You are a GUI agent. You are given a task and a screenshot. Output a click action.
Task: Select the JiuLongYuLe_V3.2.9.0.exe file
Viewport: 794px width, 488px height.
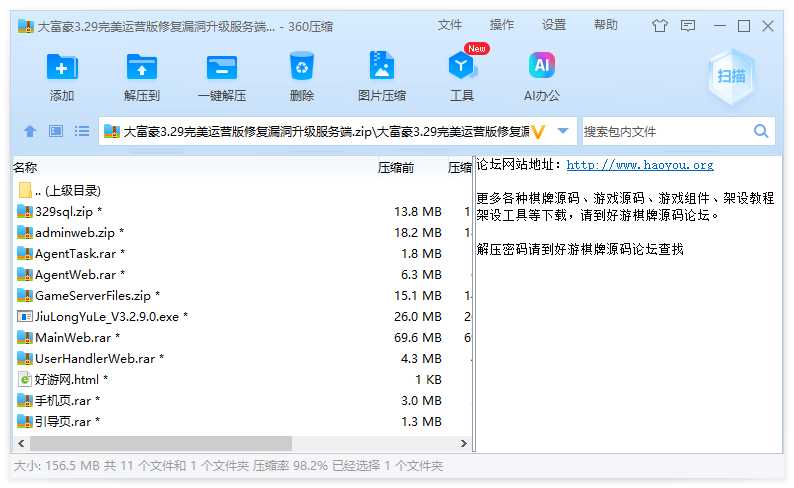tap(242, 317)
